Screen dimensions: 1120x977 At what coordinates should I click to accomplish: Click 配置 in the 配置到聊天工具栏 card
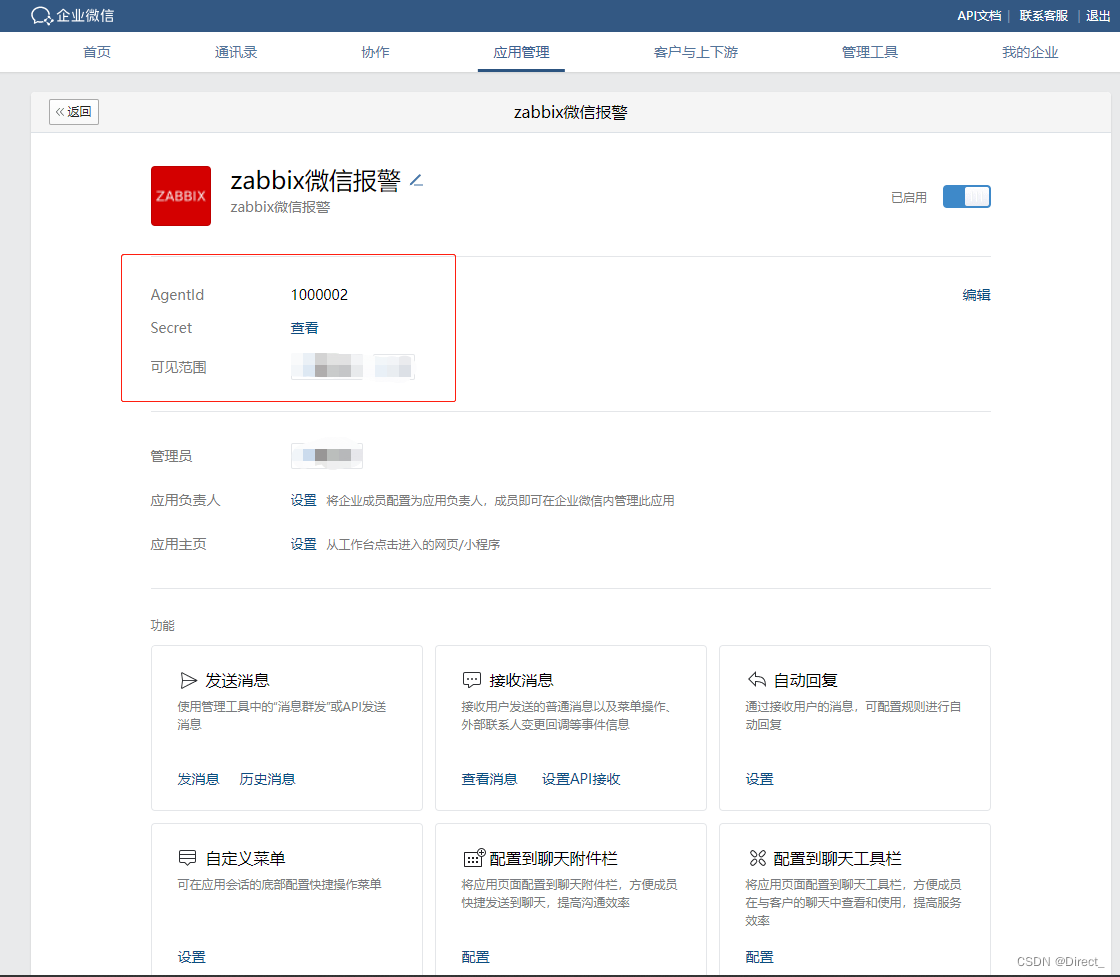759,957
